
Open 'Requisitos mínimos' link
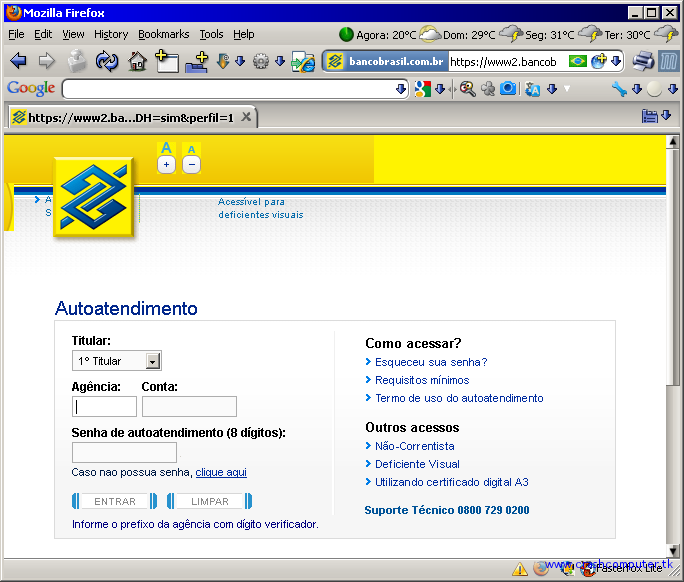(422, 380)
